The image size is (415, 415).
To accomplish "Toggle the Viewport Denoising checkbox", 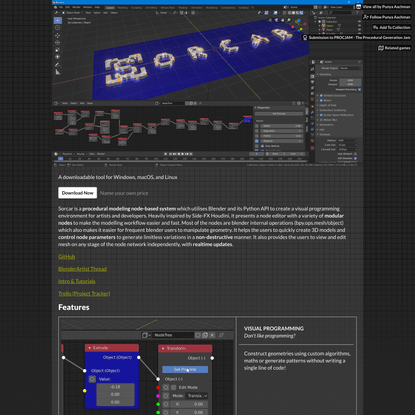I will [359, 90].
